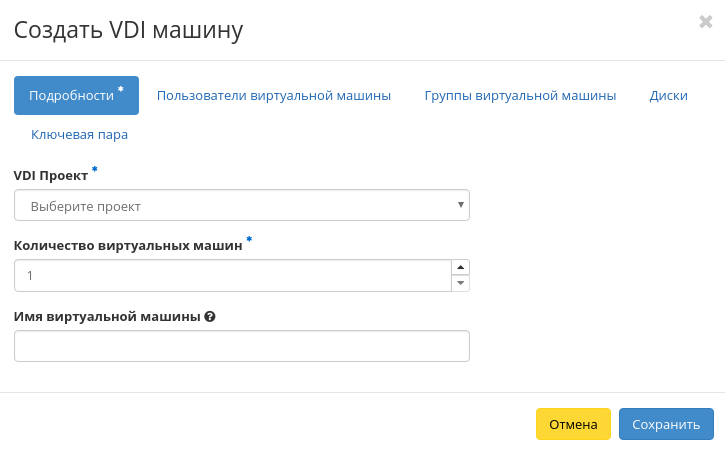Screen dimensions: 725x452
Task: Click the arrow of VDI Проект combo box
Action: [460, 205]
